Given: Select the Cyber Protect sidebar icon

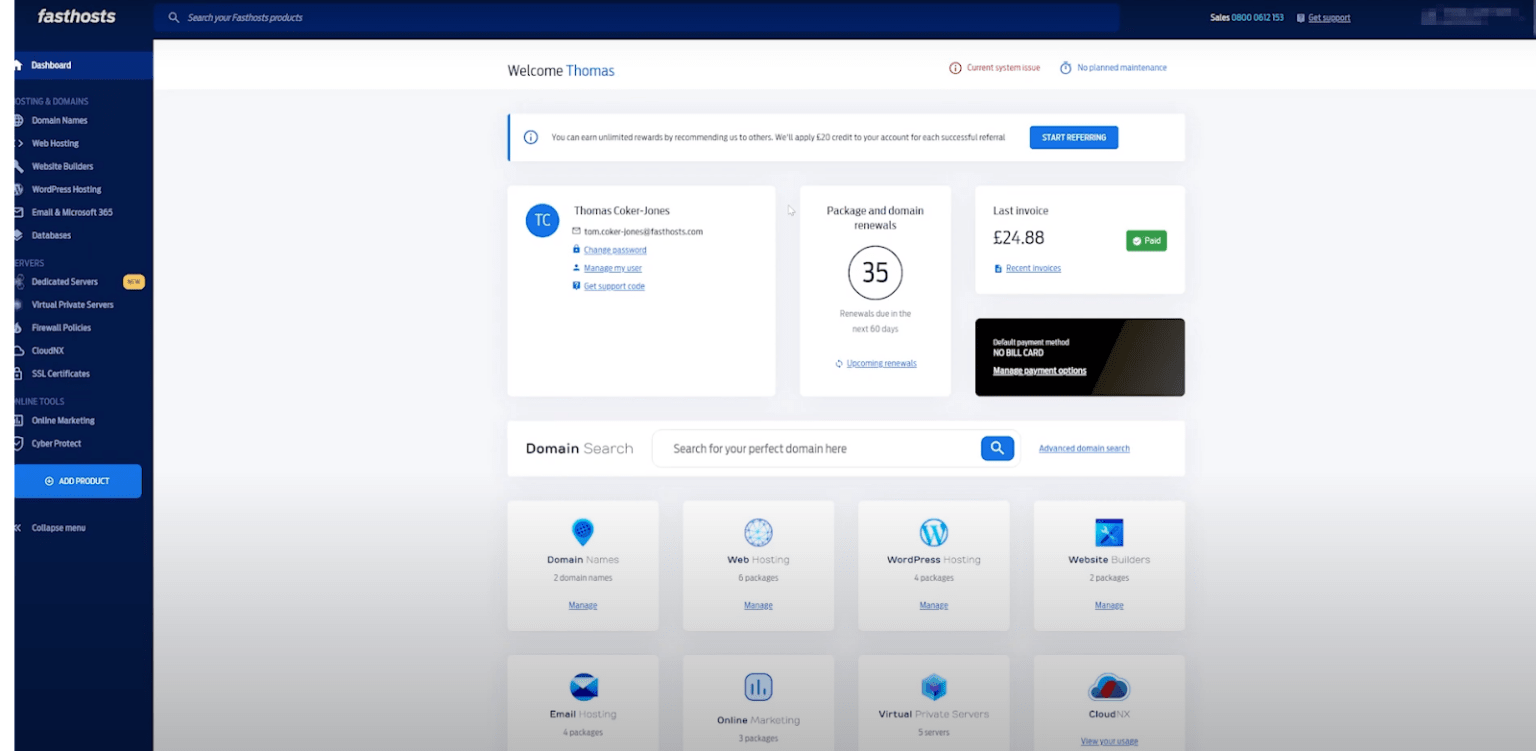Looking at the screenshot, I should 21,442.
